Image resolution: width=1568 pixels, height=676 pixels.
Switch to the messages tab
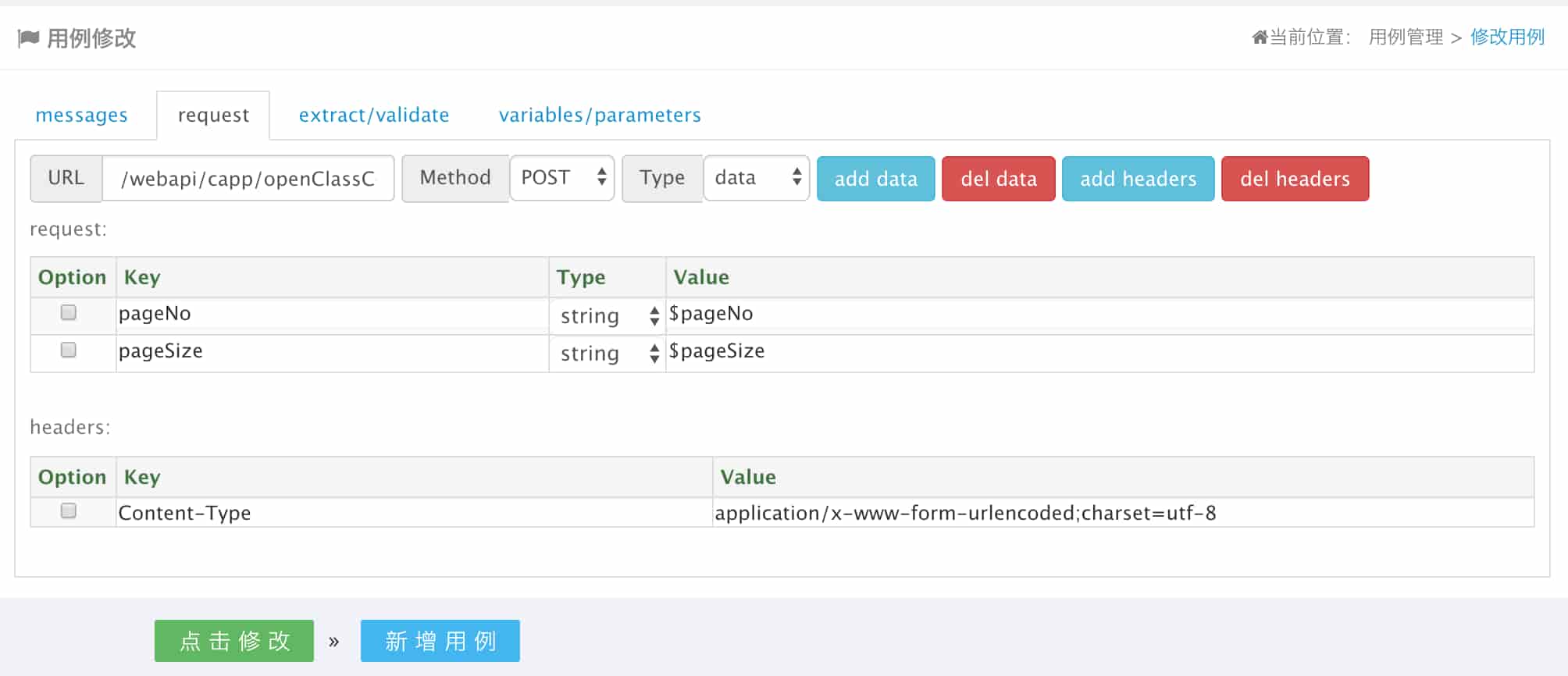click(81, 116)
